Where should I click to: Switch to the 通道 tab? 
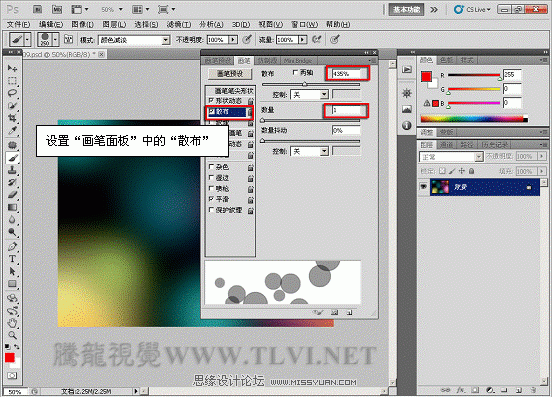(446, 145)
